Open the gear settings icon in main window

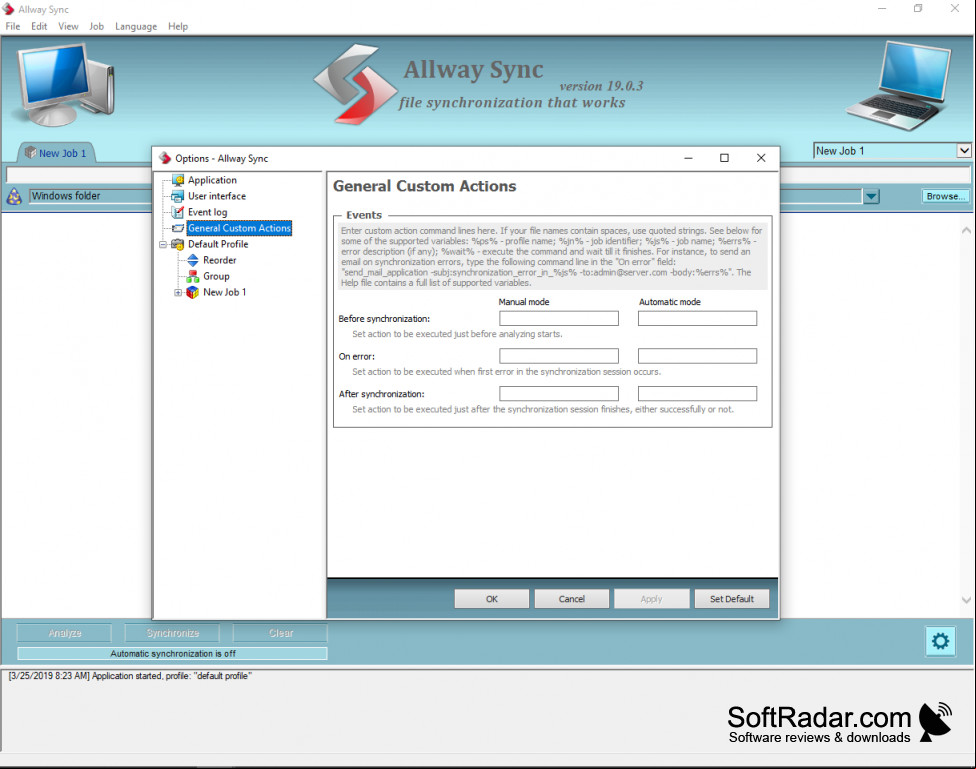coord(940,640)
